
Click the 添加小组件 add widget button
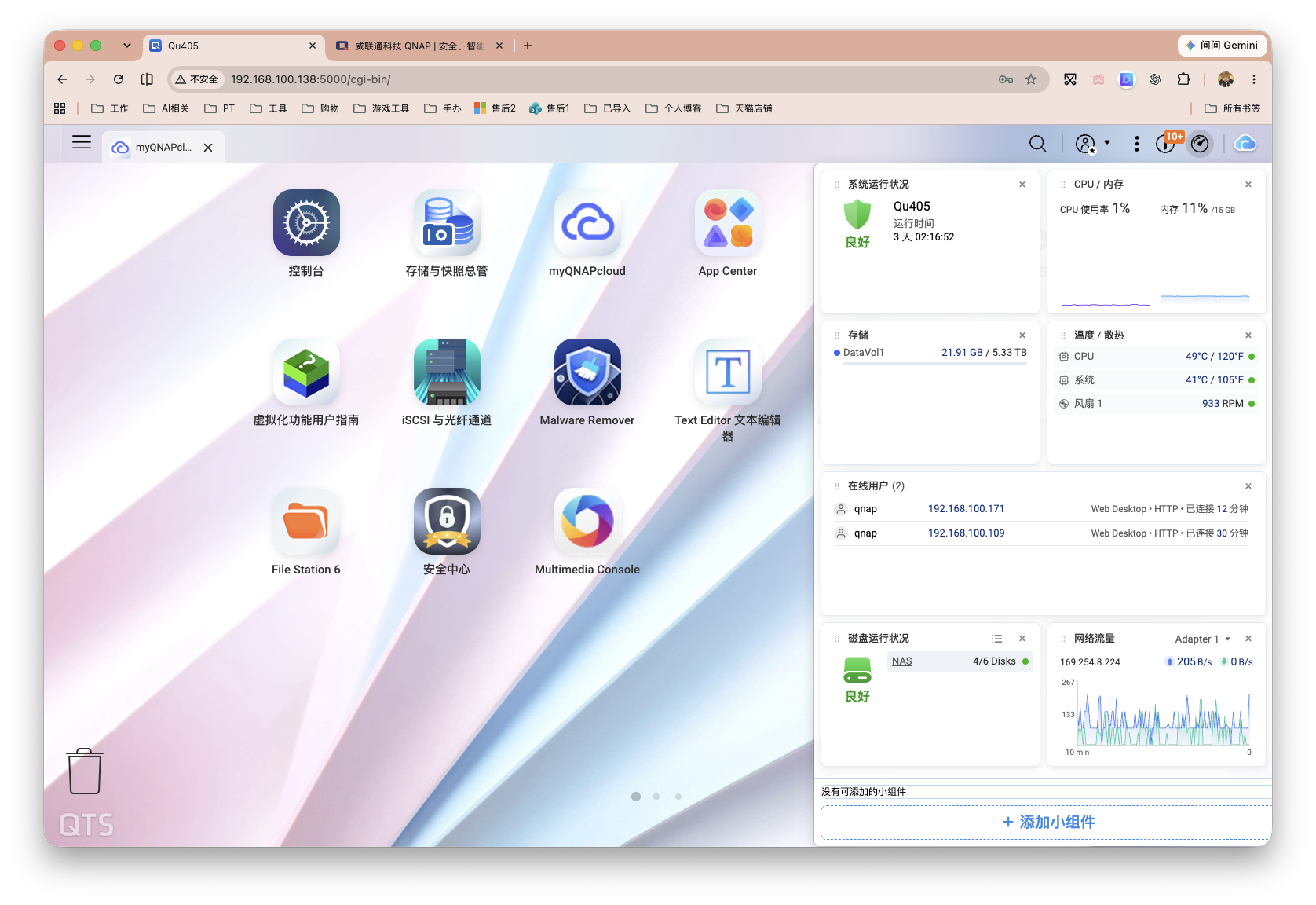[x=1047, y=822]
